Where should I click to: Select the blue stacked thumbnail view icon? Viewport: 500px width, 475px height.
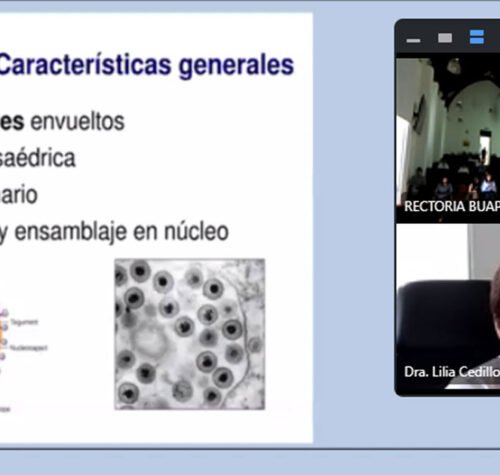(x=477, y=37)
